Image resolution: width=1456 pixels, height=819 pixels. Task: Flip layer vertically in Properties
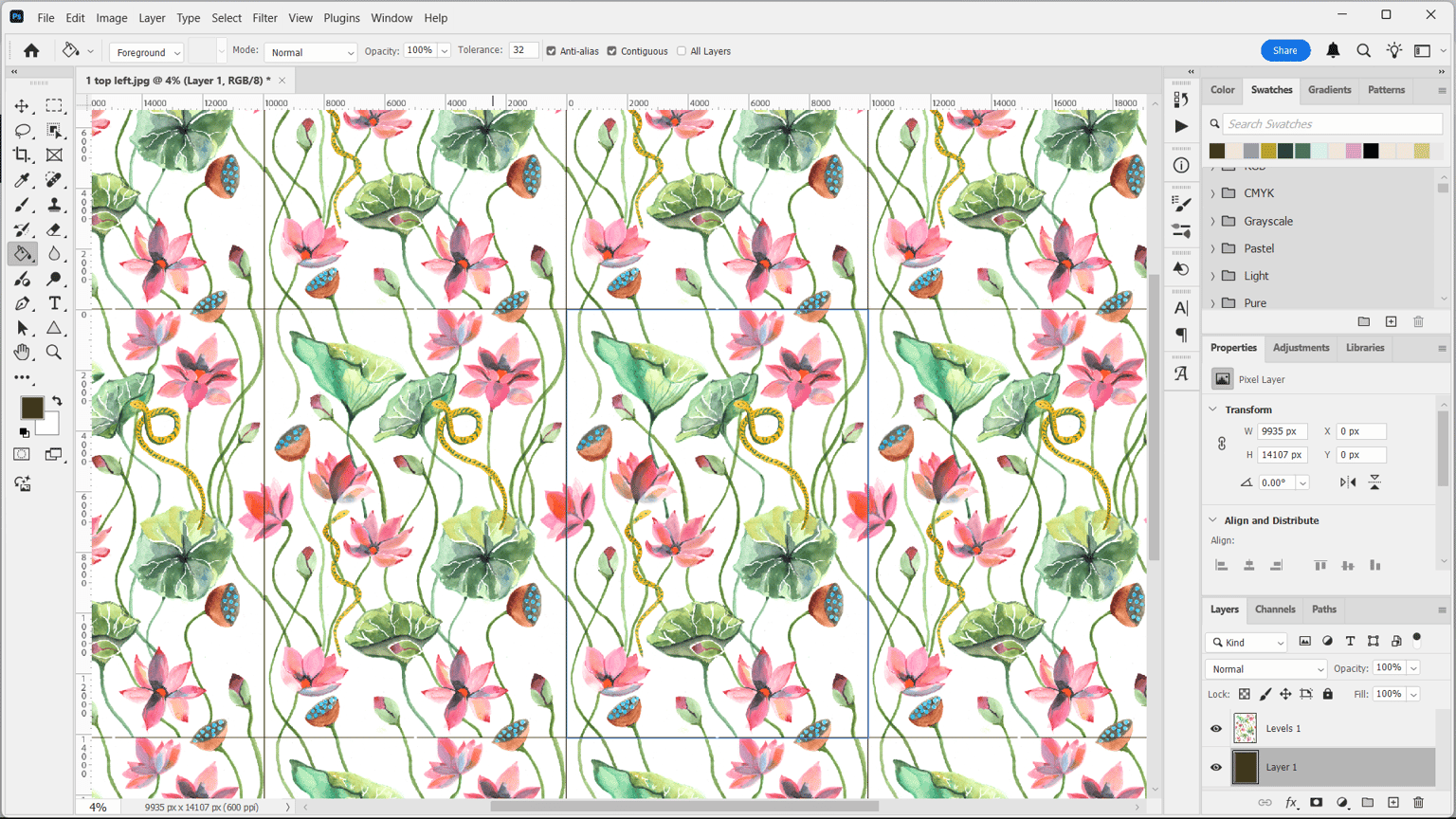click(1374, 482)
